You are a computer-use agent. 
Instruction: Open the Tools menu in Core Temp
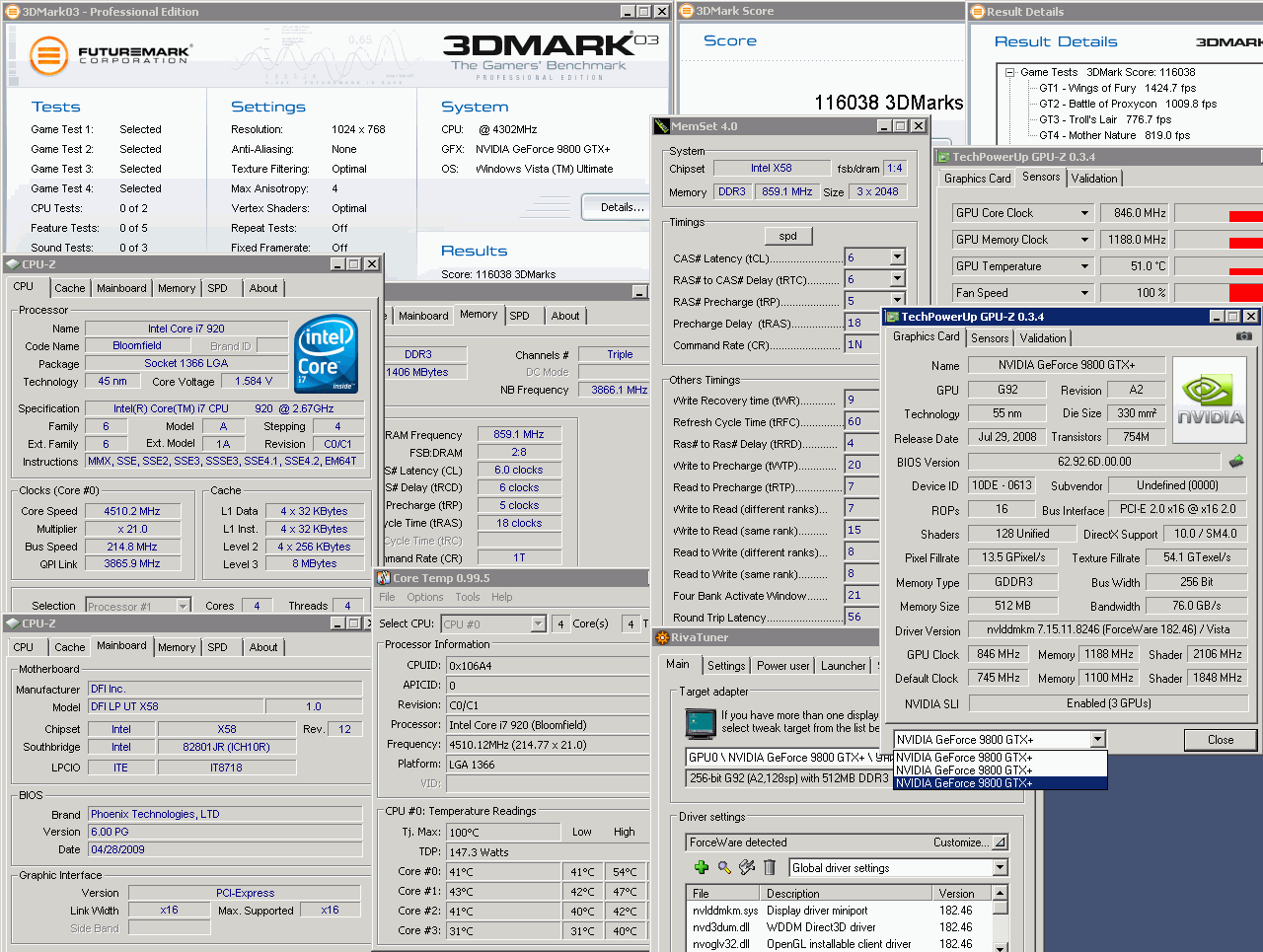(x=468, y=597)
